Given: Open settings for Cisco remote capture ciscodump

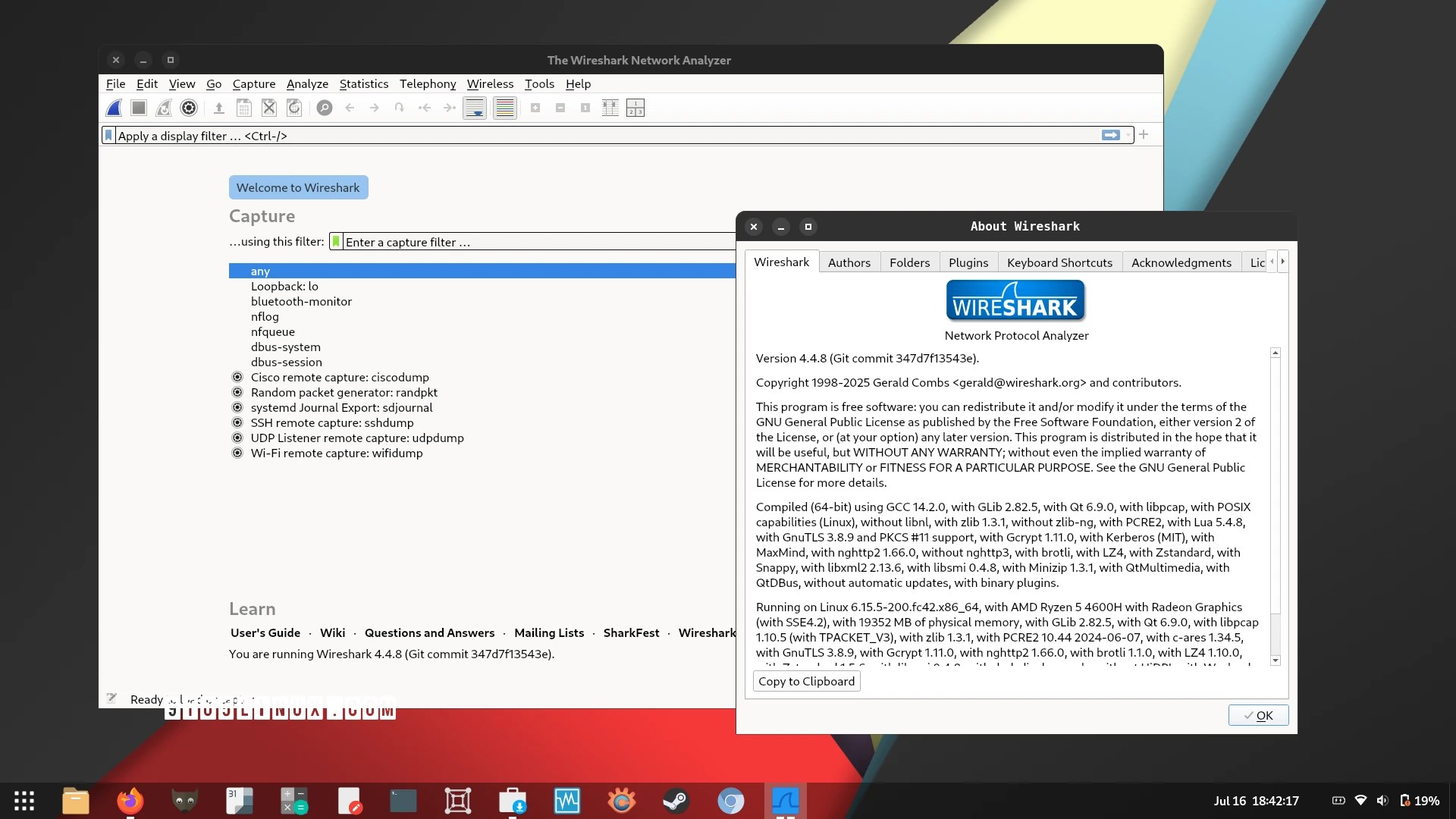Looking at the screenshot, I should coord(237,377).
